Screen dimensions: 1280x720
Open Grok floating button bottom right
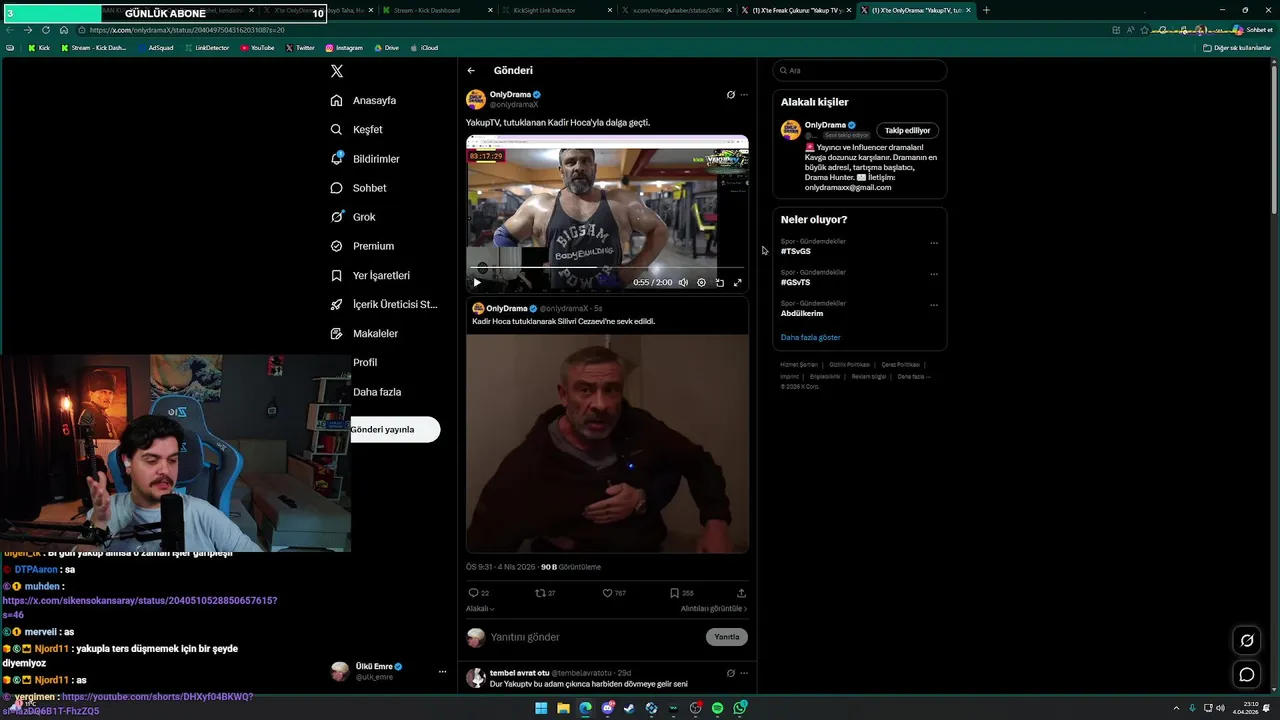tap(1247, 641)
